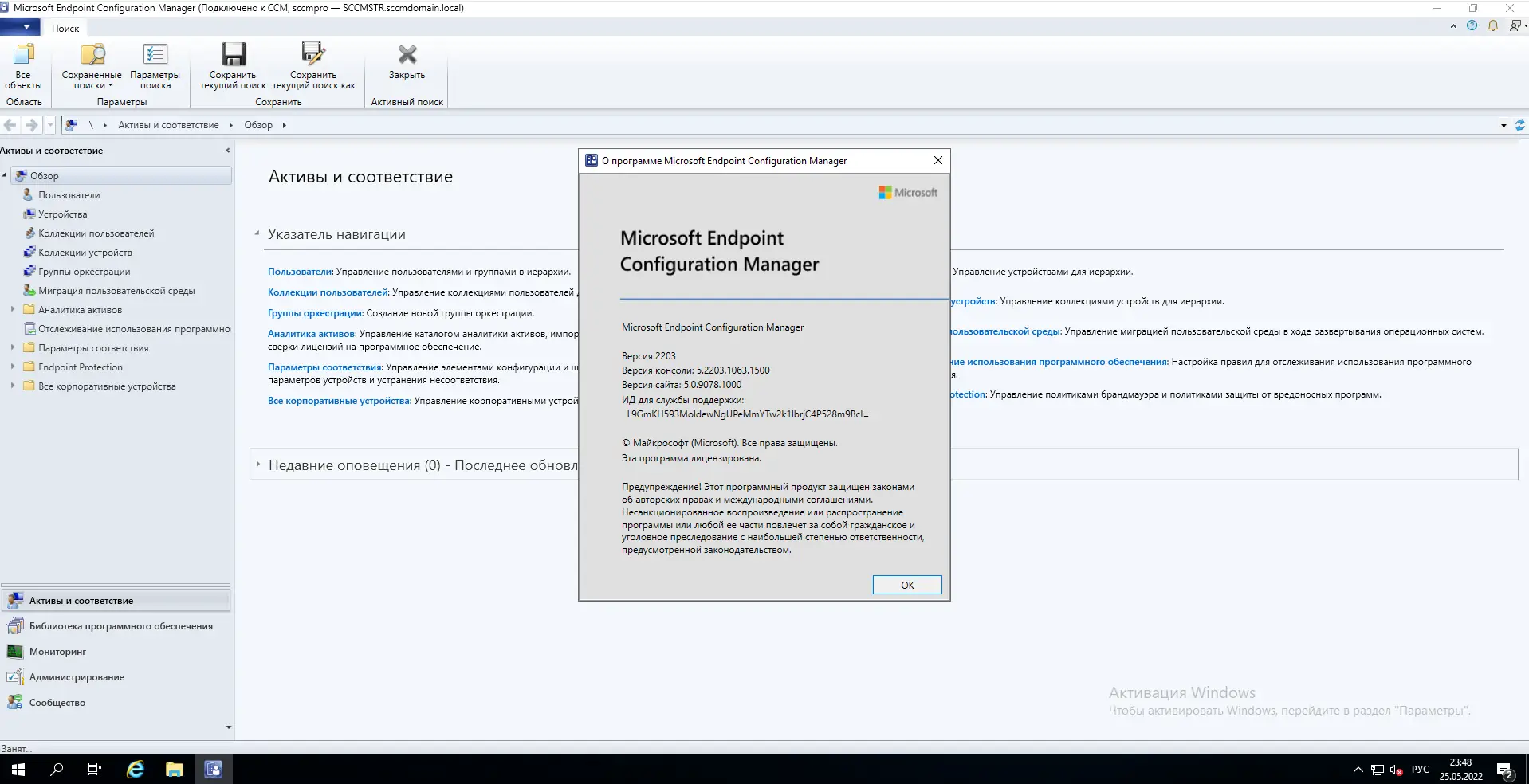Open the feedback person icon in title bar
The width and height of the screenshot is (1529, 784).
coord(1515,26)
